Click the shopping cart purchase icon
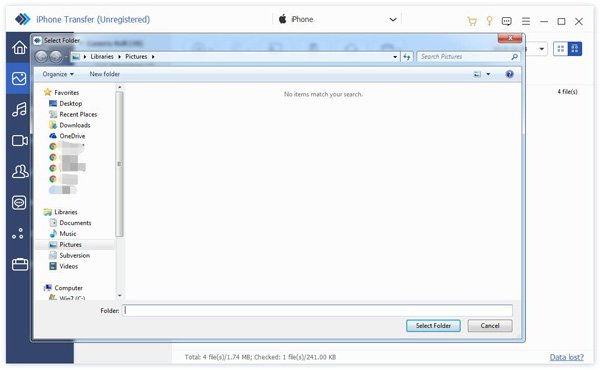Viewport: 600px width, 370px height. tap(472, 21)
